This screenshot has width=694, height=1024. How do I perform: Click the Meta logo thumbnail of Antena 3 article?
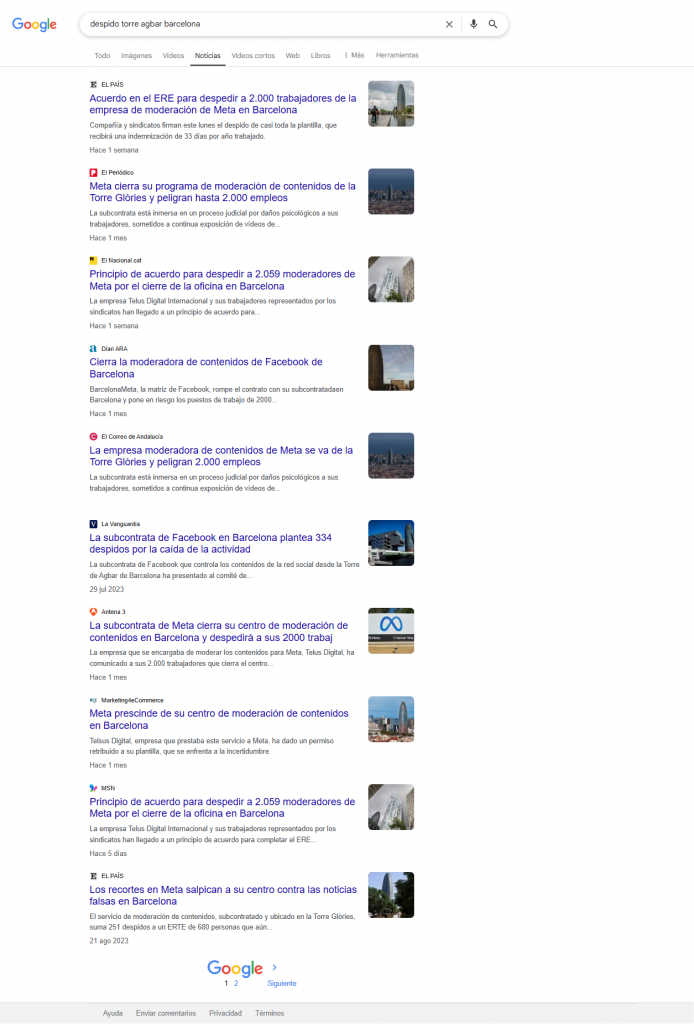point(391,631)
